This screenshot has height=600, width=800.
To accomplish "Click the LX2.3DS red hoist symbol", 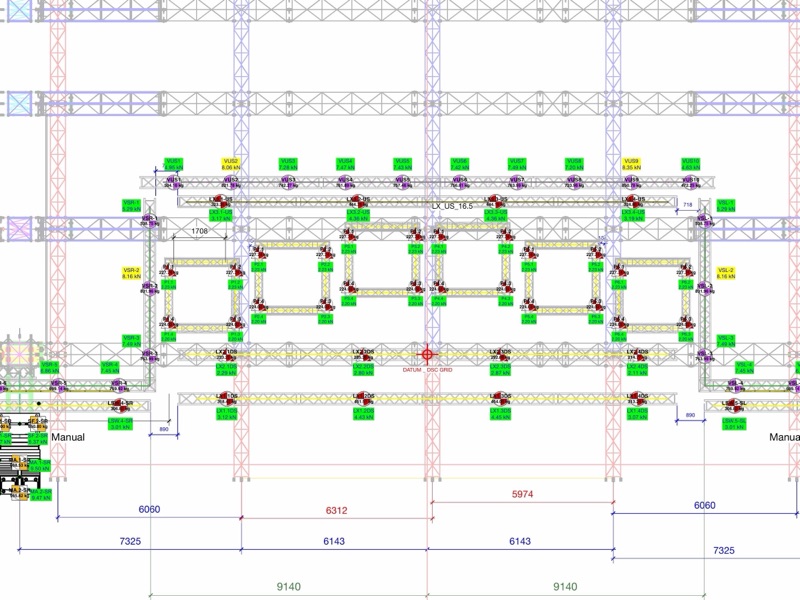I will point(501,354).
